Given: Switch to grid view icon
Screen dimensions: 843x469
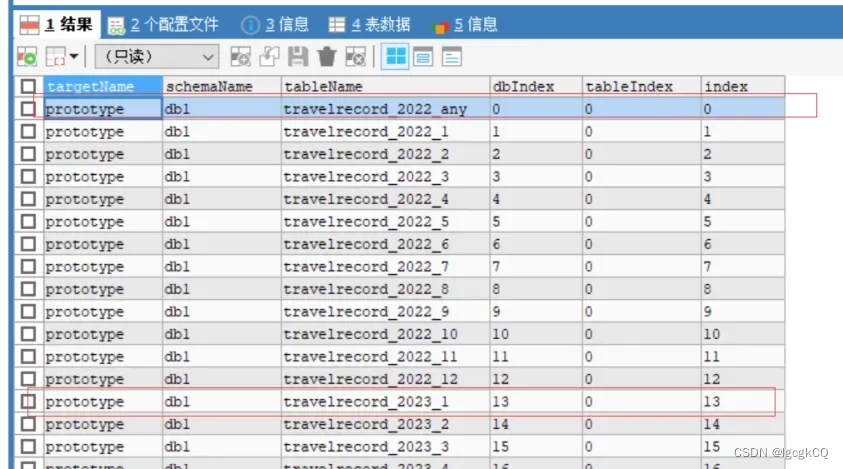Looking at the screenshot, I should (x=396, y=56).
